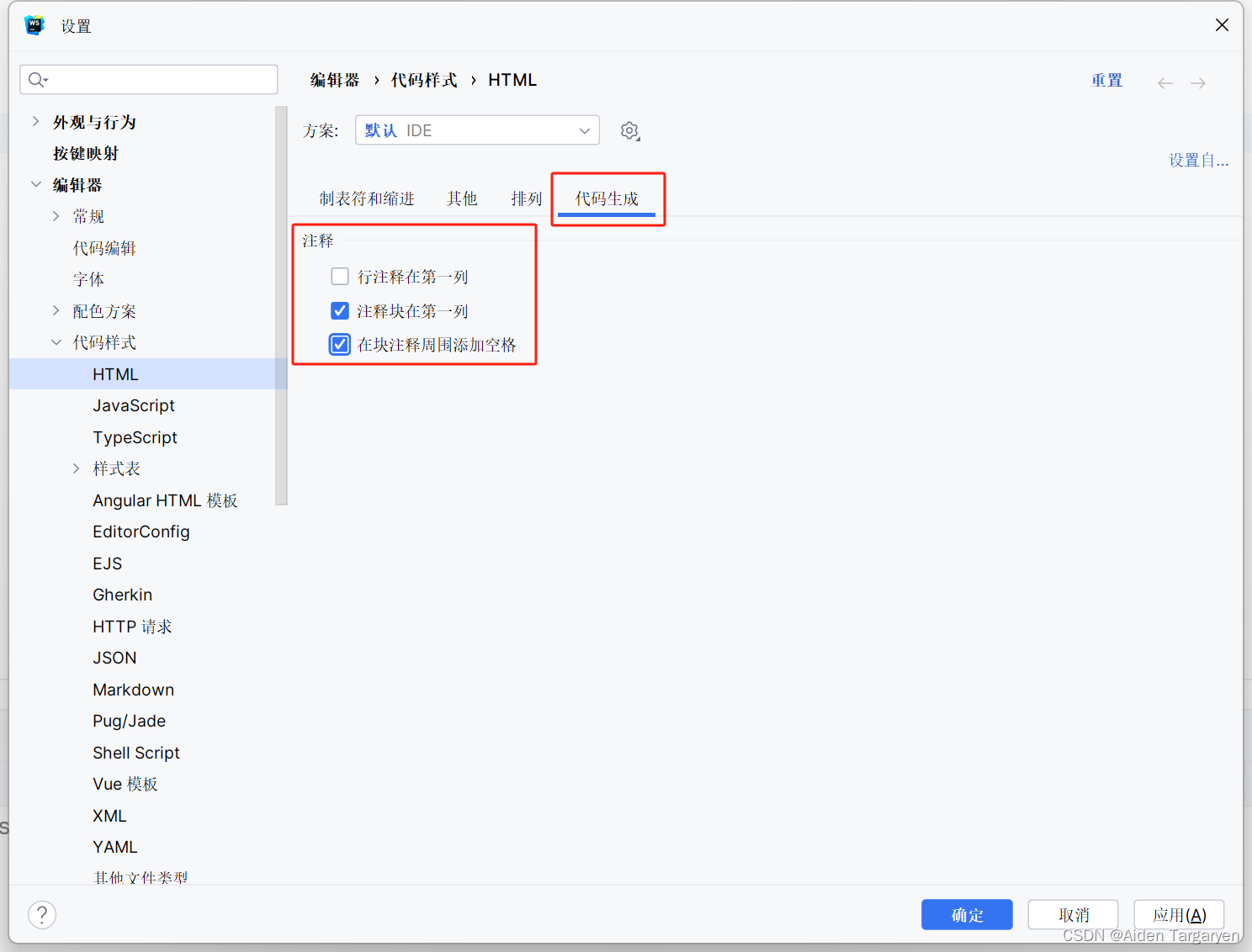
Task: Select the 代码生成 tab
Action: (607, 198)
